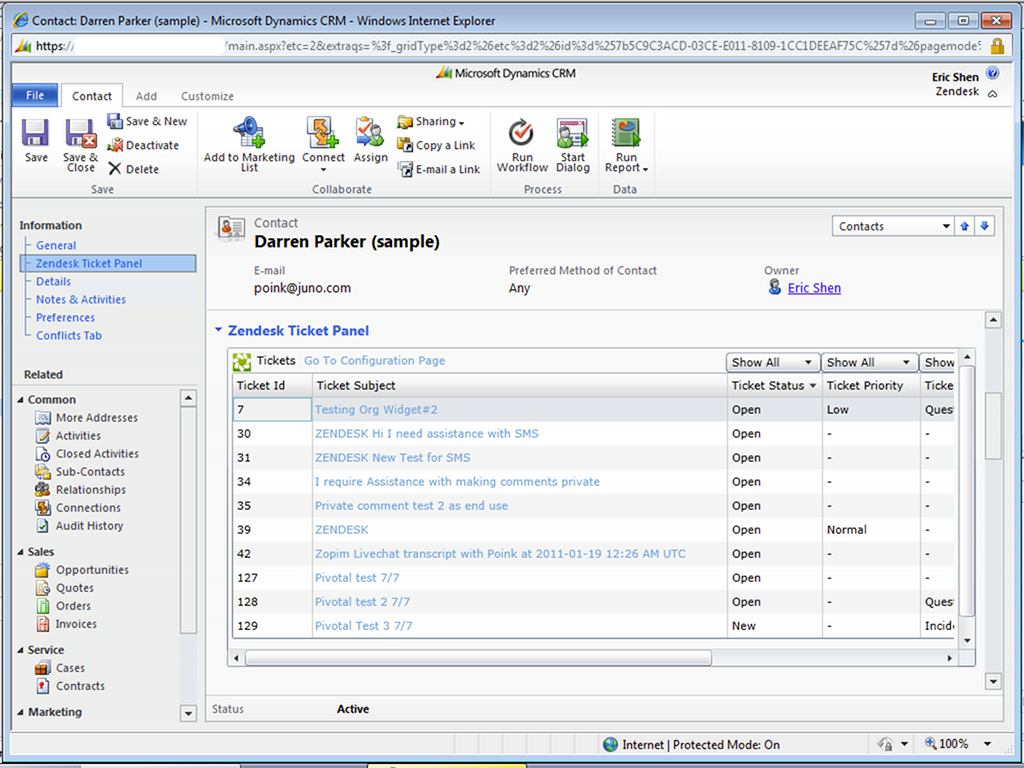Select Opportunities in the Sales section

coord(92,570)
